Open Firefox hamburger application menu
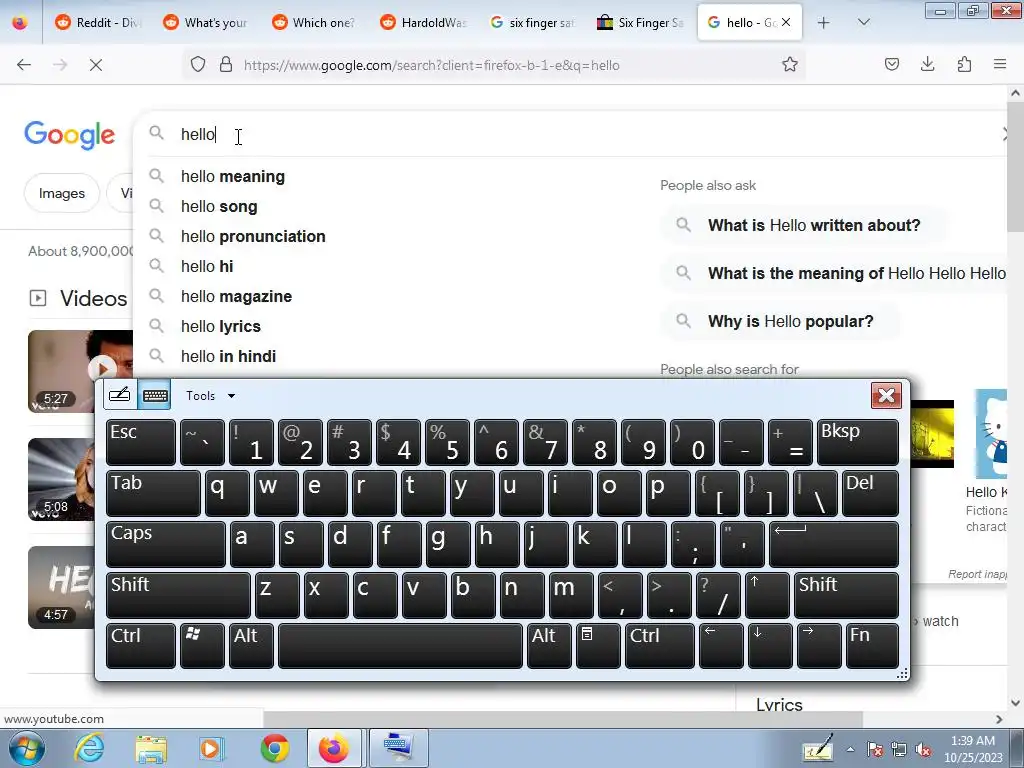 (1000, 64)
